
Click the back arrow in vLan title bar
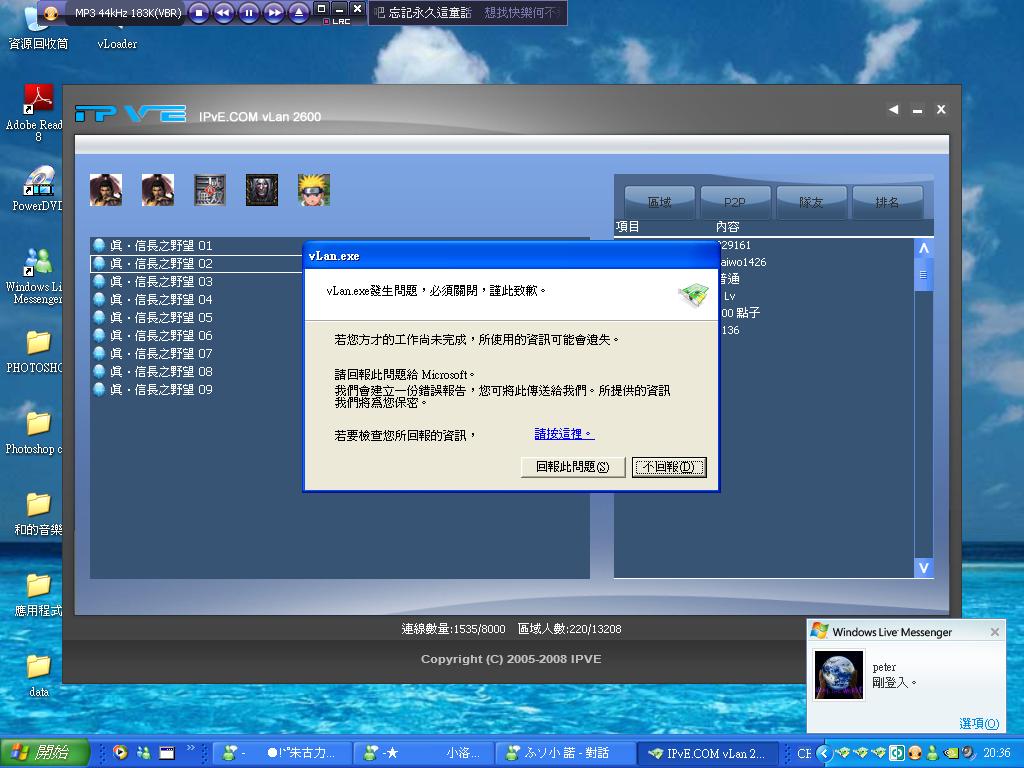[893, 110]
